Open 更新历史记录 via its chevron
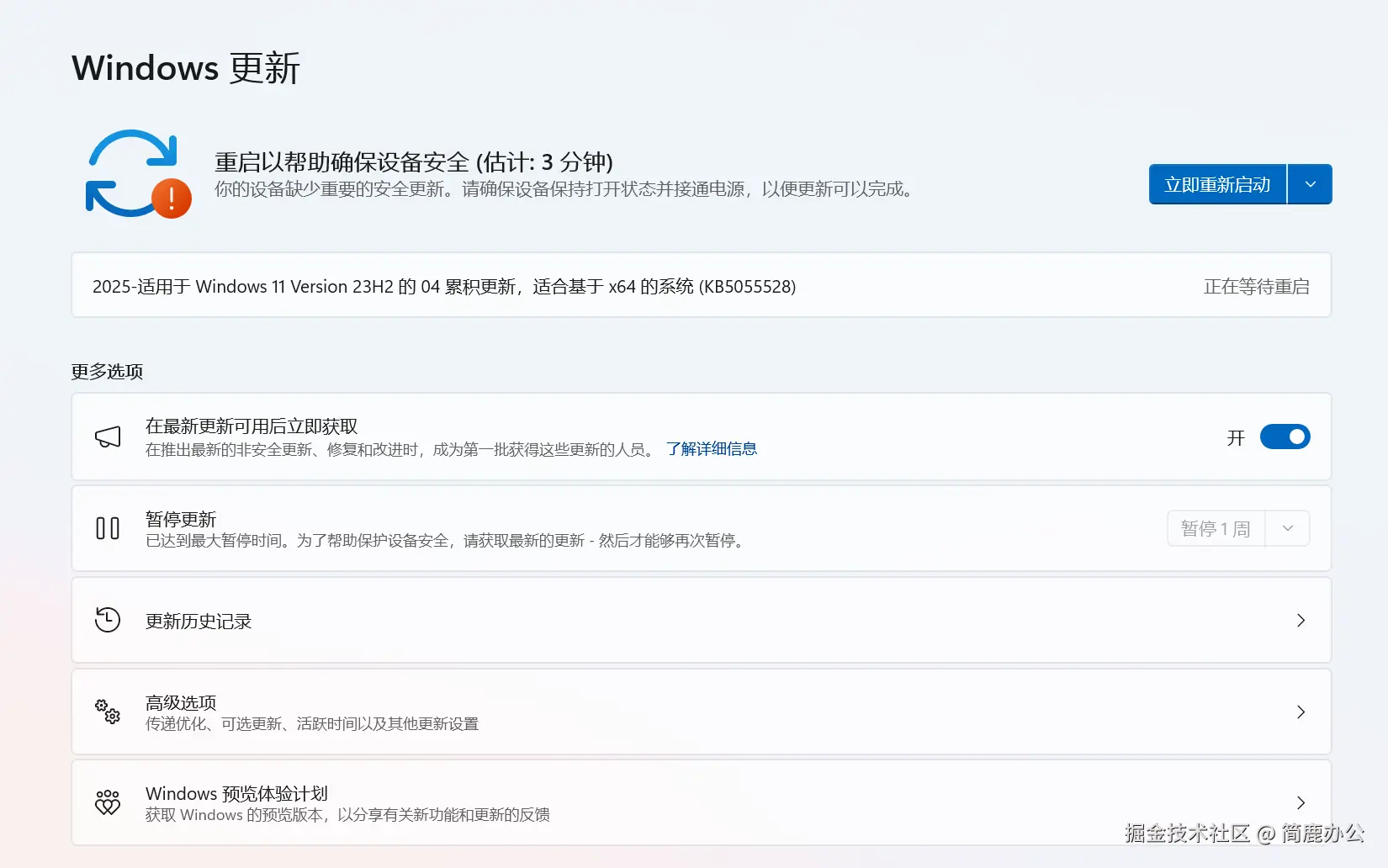The image size is (1388, 868). point(1301,620)
